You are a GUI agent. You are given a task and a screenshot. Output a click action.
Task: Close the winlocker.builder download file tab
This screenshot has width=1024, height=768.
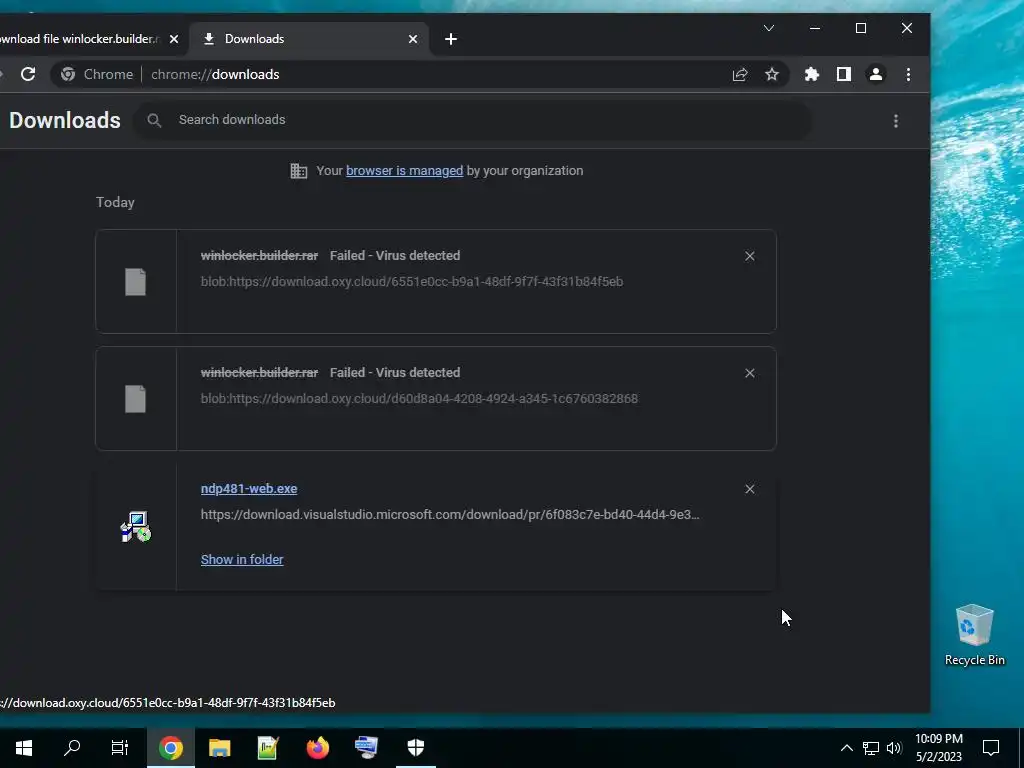[x=174, y=39]
